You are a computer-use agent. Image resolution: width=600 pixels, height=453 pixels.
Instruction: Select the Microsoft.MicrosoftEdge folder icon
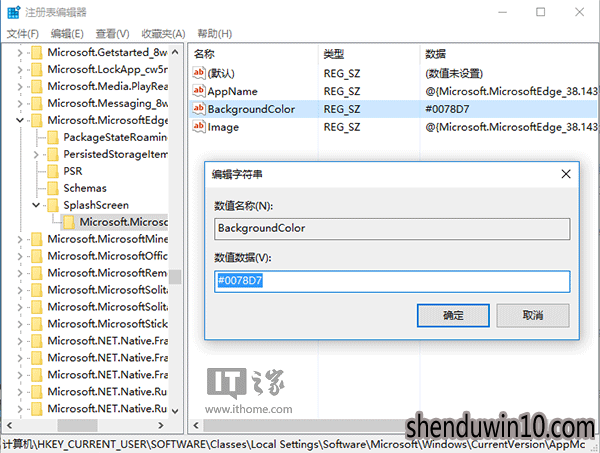coord(37,120)
